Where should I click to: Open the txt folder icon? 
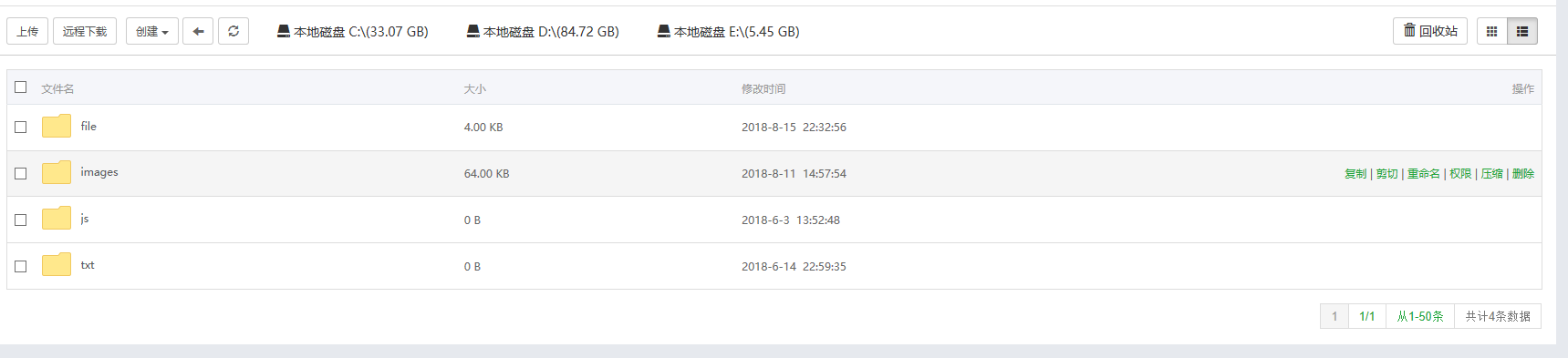click(57, 264)
